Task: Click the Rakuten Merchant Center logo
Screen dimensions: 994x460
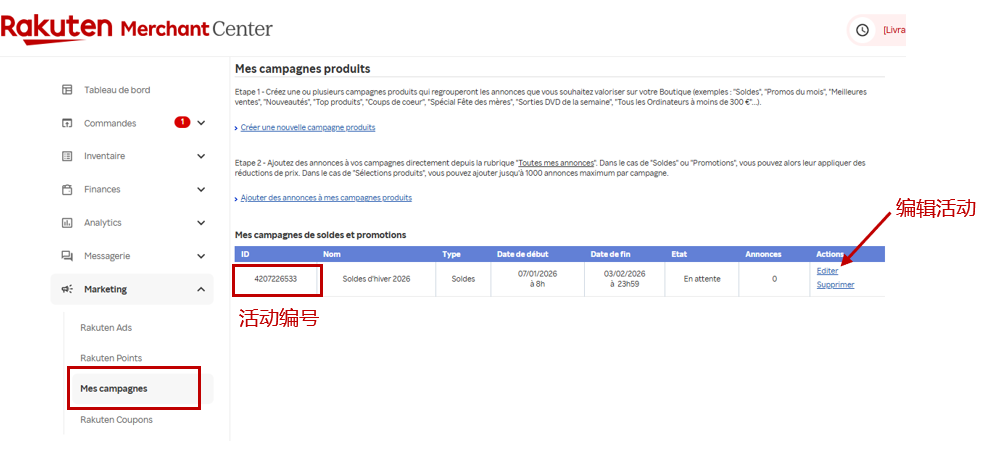Action: [137, 29]
